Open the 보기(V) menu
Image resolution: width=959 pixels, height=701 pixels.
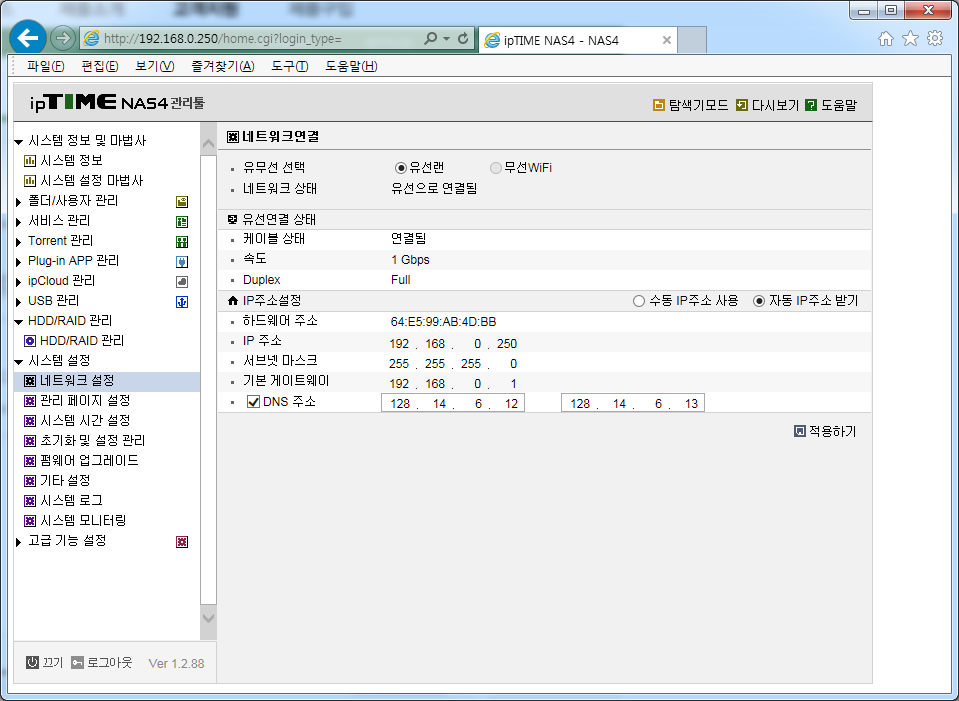(155, 66)
